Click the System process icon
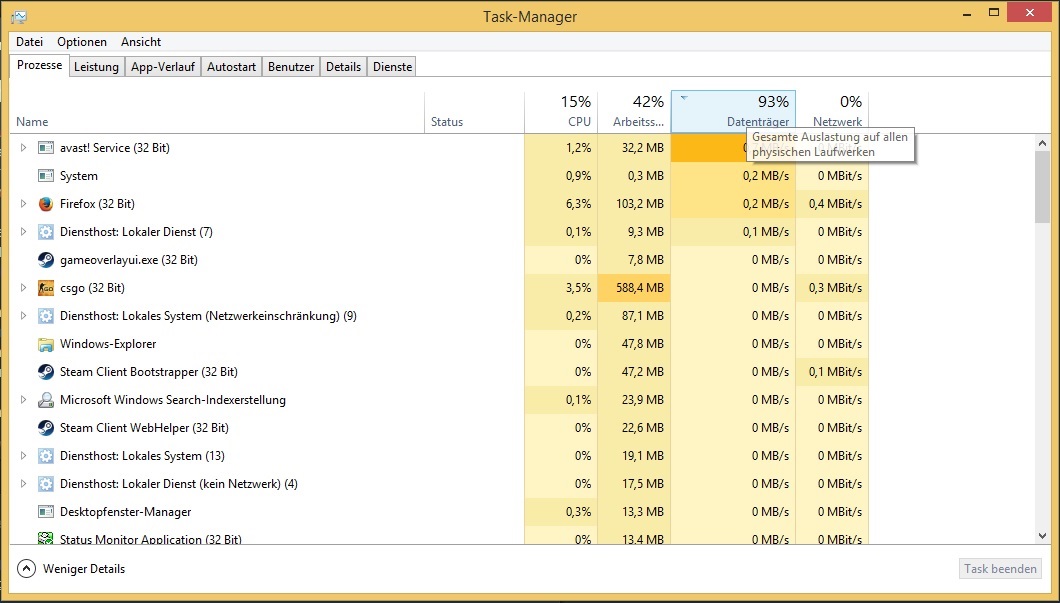Screen dimensions: 1060x603 [x=45, y=176]
